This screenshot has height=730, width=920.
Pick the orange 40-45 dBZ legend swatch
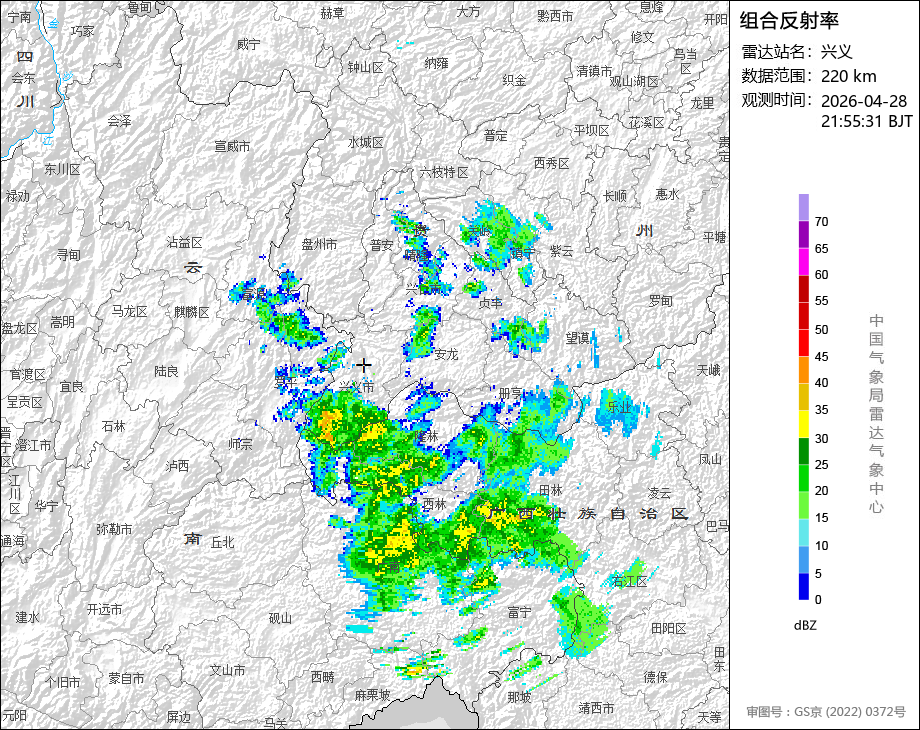tap(804, 370)
